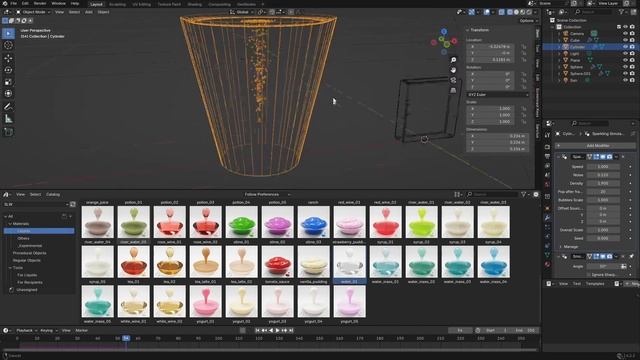
Task: Jump to the first frame in timeline
Action: coord(257,330)
